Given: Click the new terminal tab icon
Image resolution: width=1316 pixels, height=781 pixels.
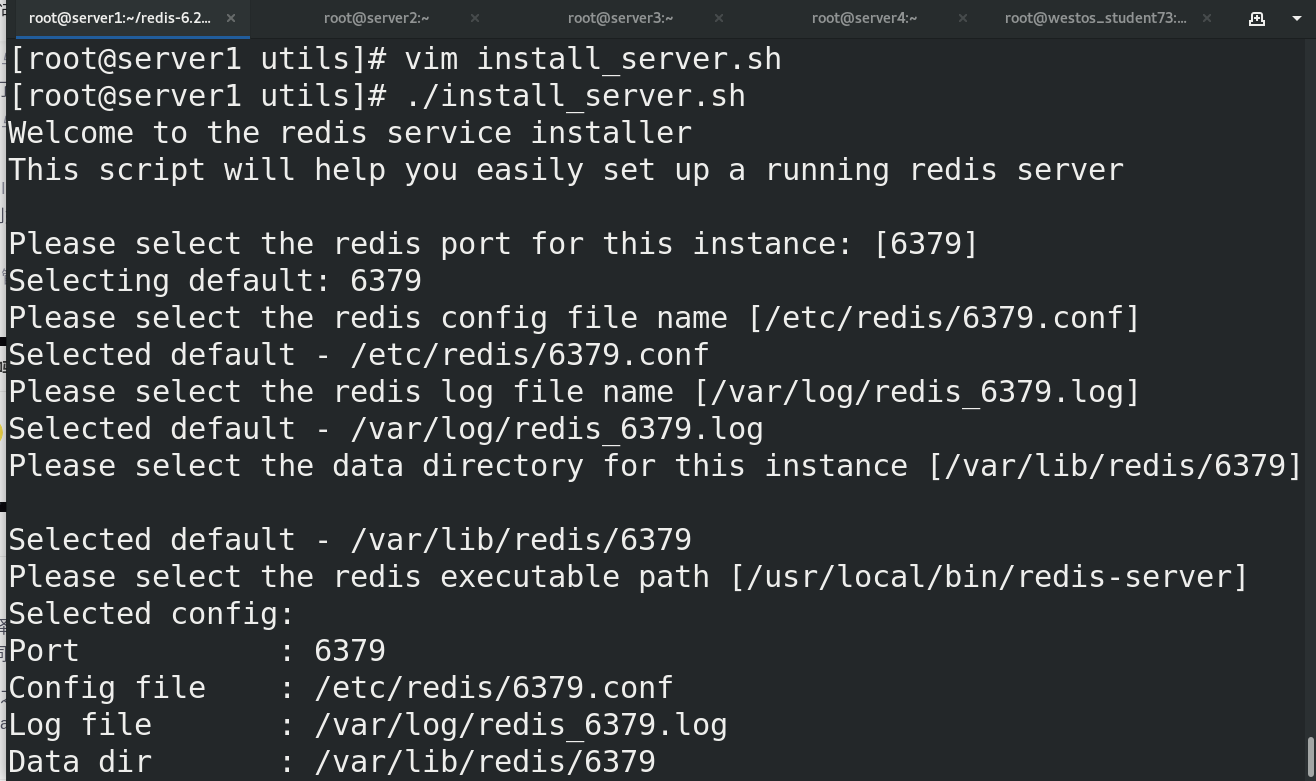Looking at the screenshot, I should 1257,18.
